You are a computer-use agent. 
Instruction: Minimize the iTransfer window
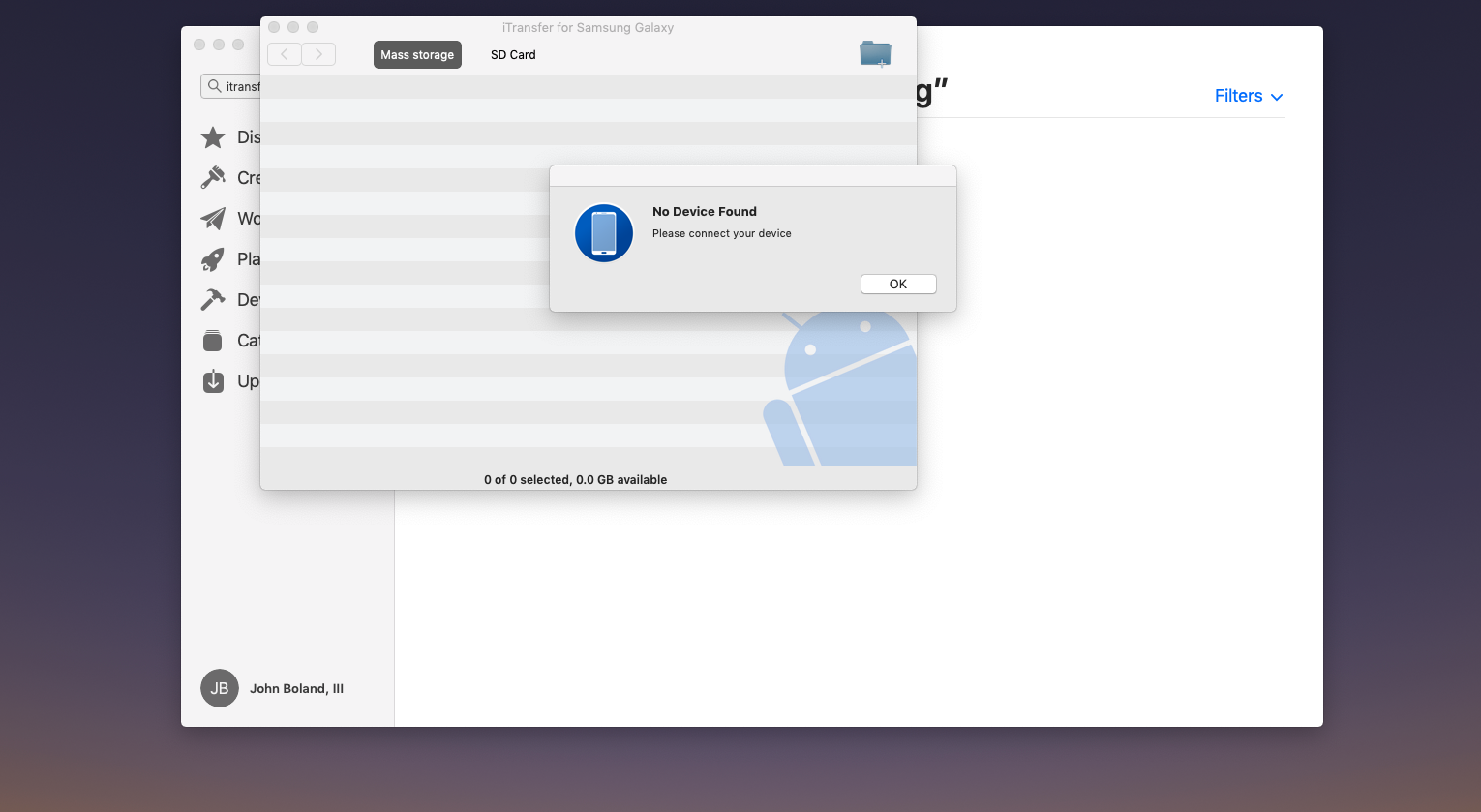click(293, 27)
